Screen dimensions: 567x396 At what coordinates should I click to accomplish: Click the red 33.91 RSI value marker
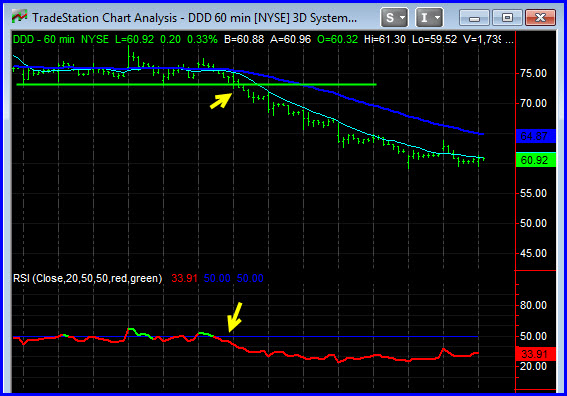[x=536, y=354]
